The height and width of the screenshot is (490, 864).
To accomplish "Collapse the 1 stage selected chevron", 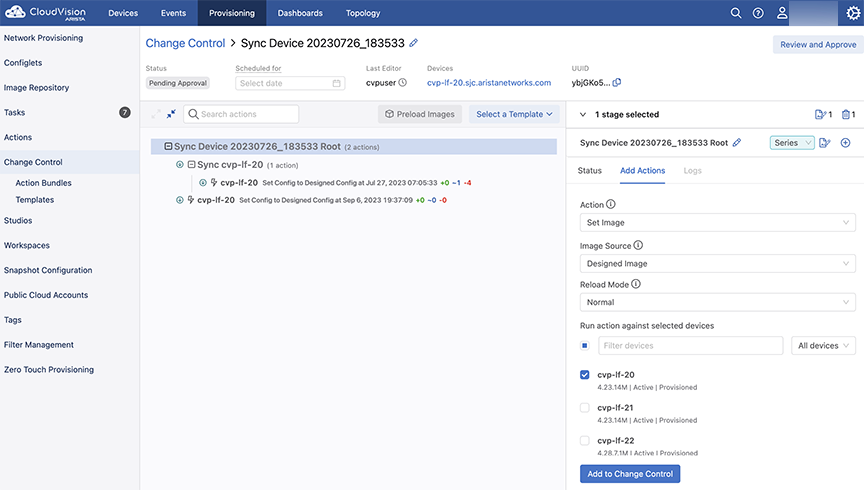I will [x=582, y=115].
